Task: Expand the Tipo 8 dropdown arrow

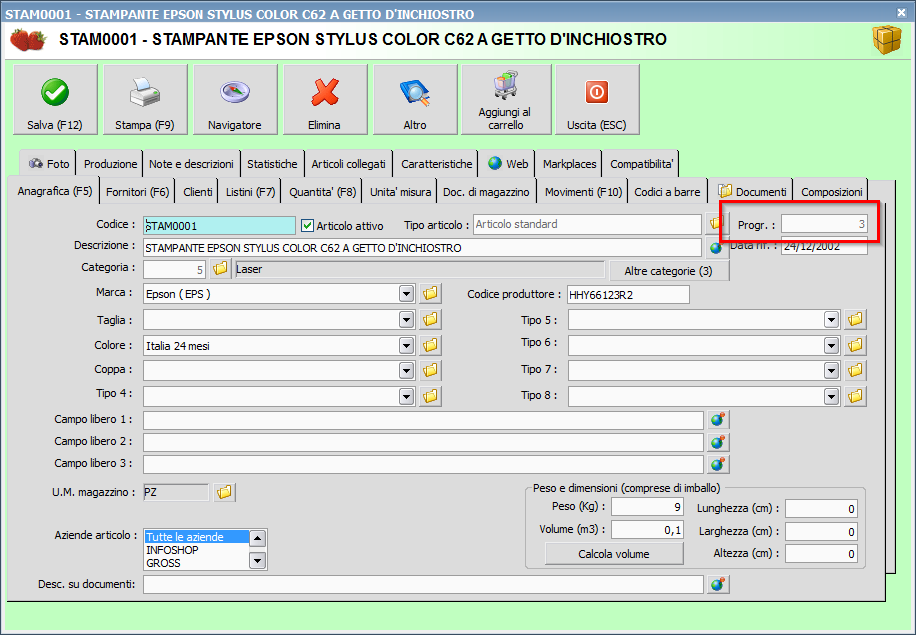Action: pos(831,396)
